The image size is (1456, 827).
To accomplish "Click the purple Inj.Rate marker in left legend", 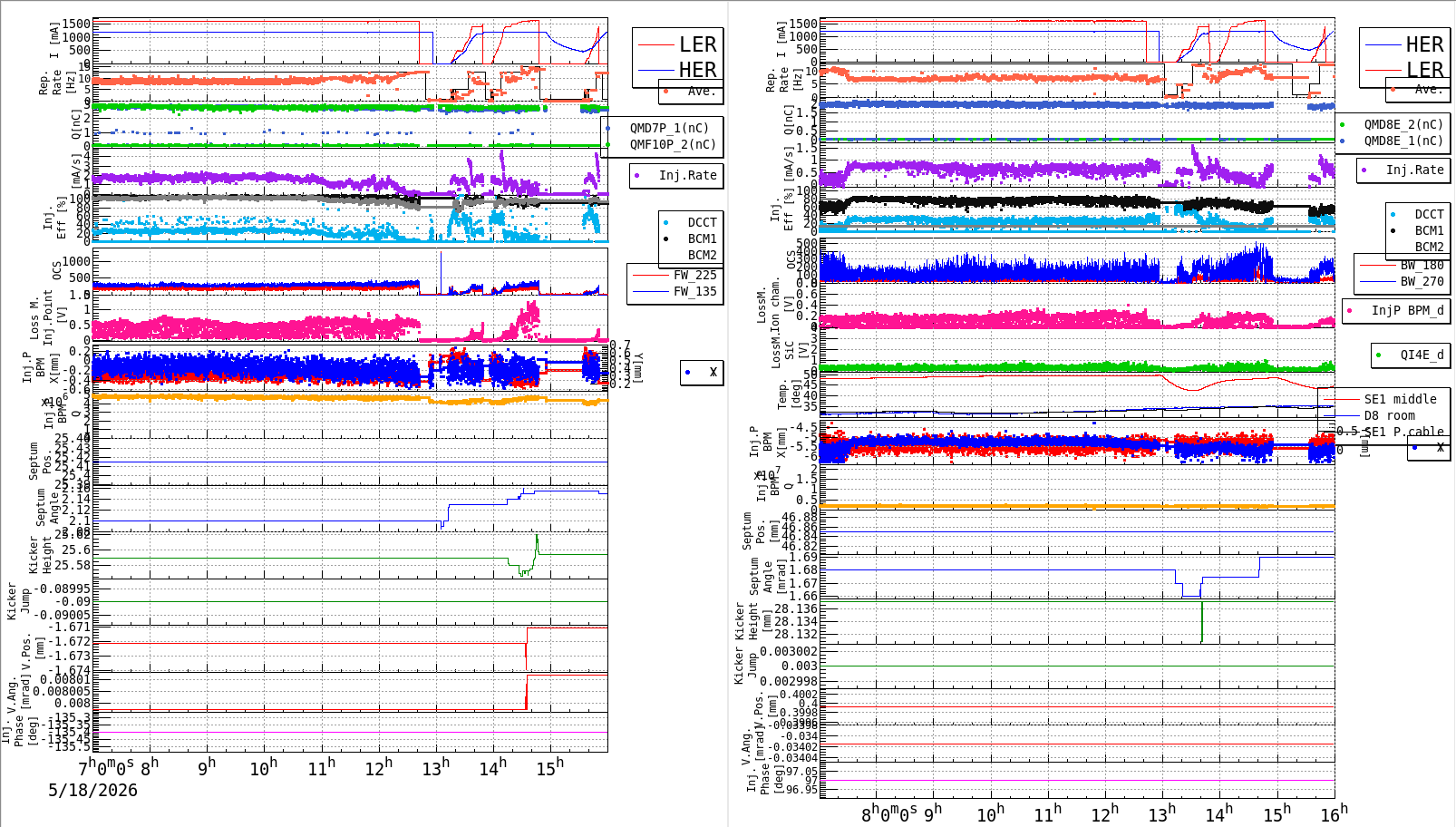I will pyautogui.click(x=637, y=175).
